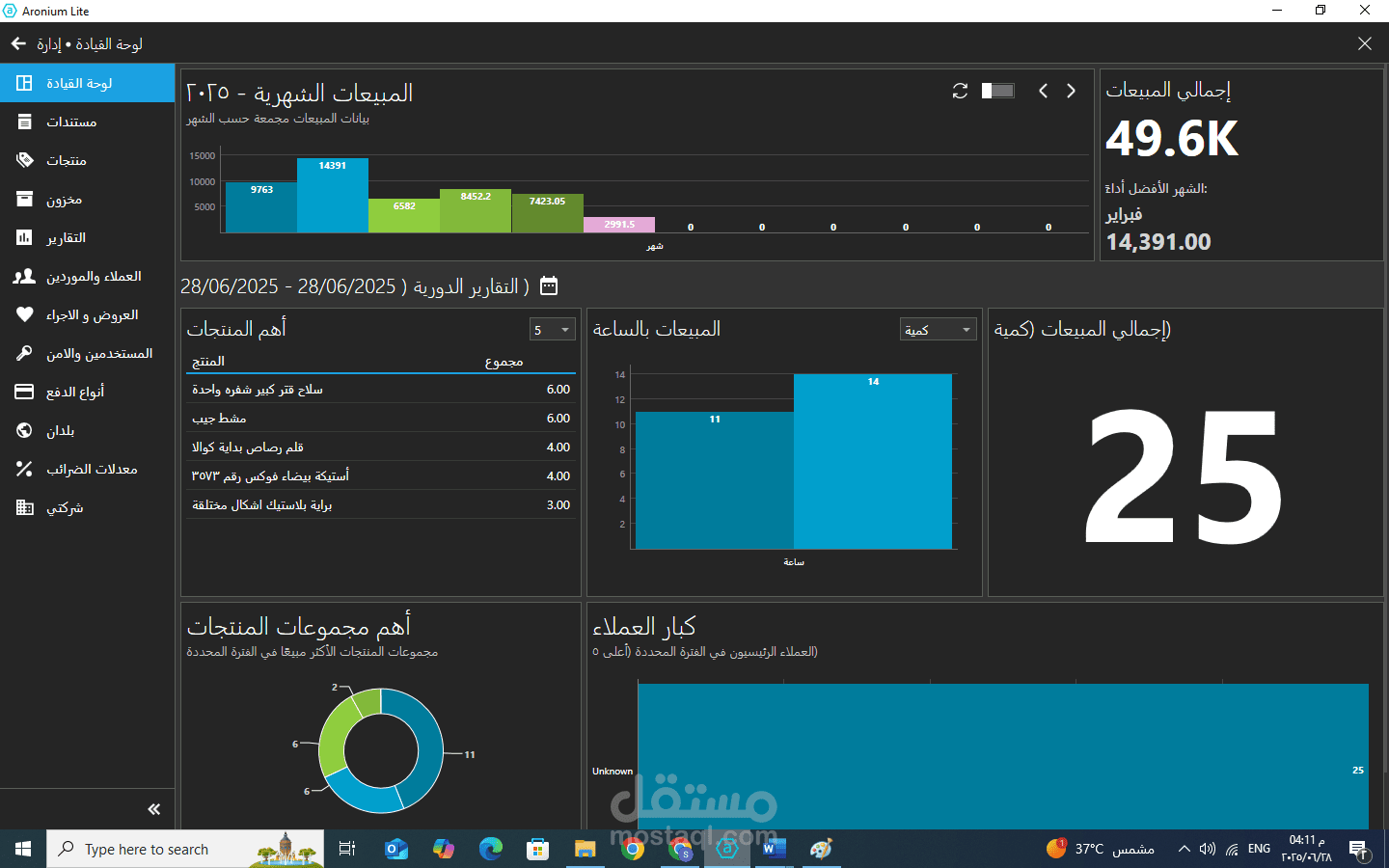Image resolution: width=1389 pixels, height=868 pixels.
Task: Click the percent icon for tax rates
Action: coord(24,469)
